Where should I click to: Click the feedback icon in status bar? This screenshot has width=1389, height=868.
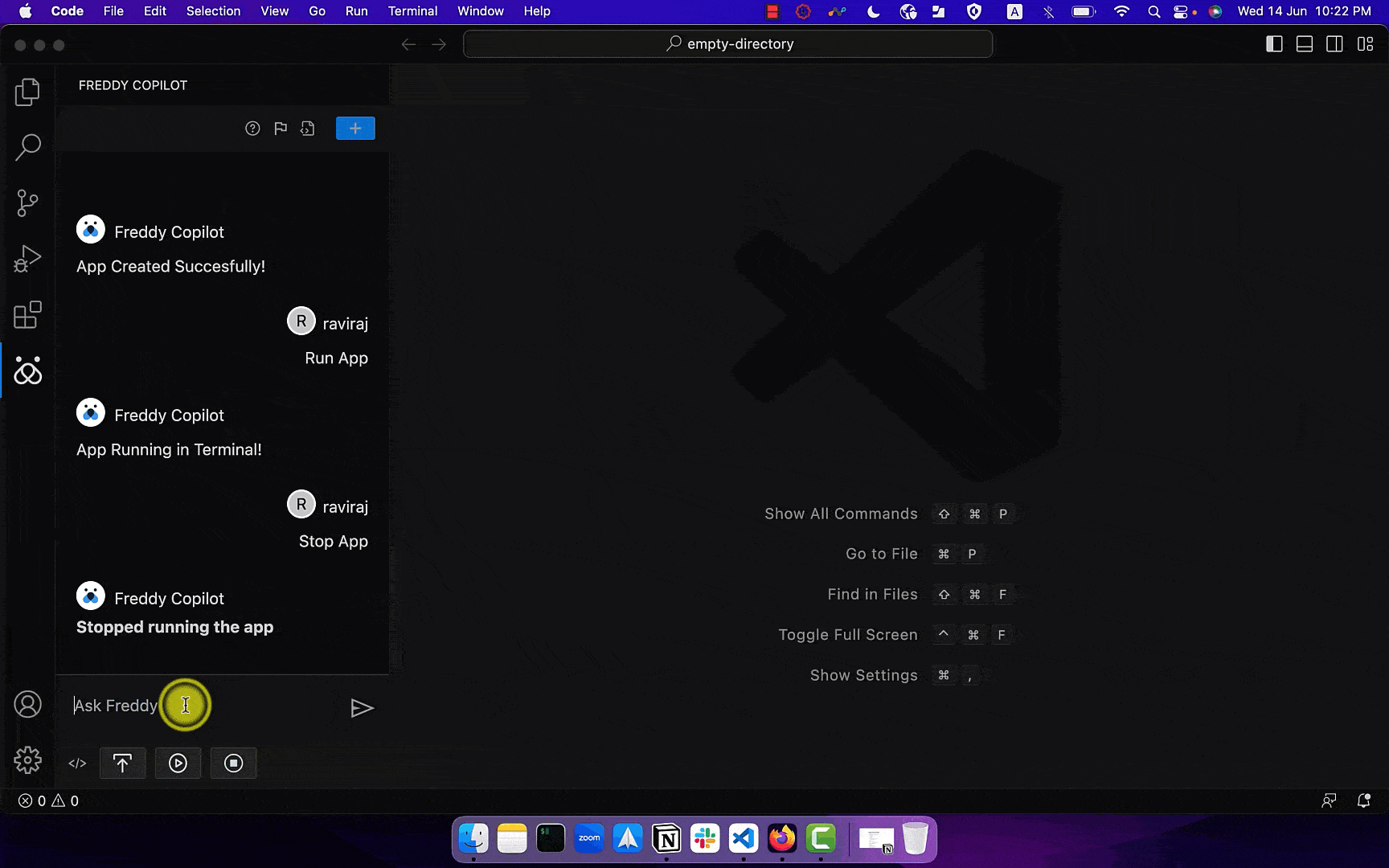(1329, 800)
